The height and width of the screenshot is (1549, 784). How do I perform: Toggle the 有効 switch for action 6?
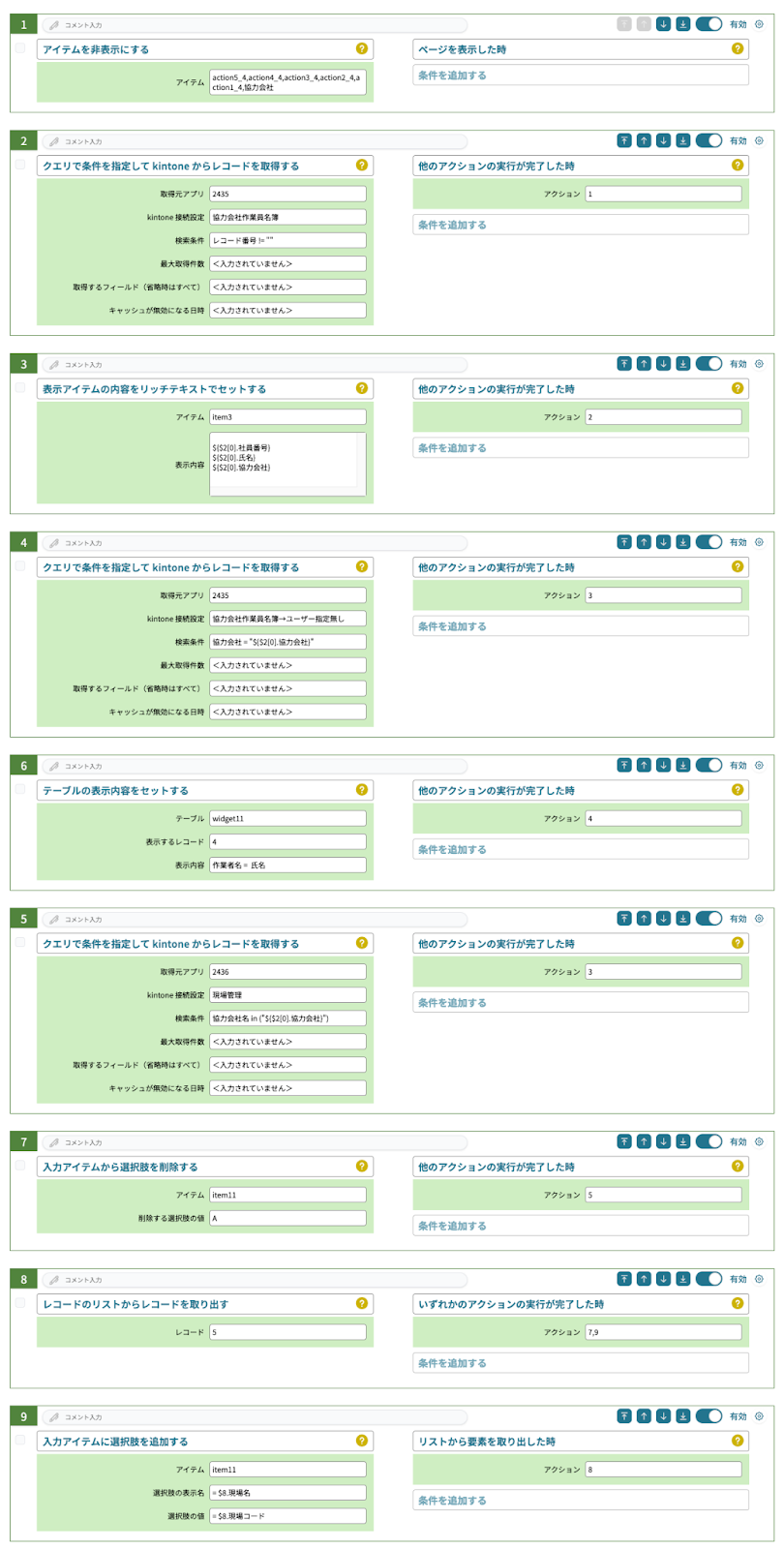[709, 765]
